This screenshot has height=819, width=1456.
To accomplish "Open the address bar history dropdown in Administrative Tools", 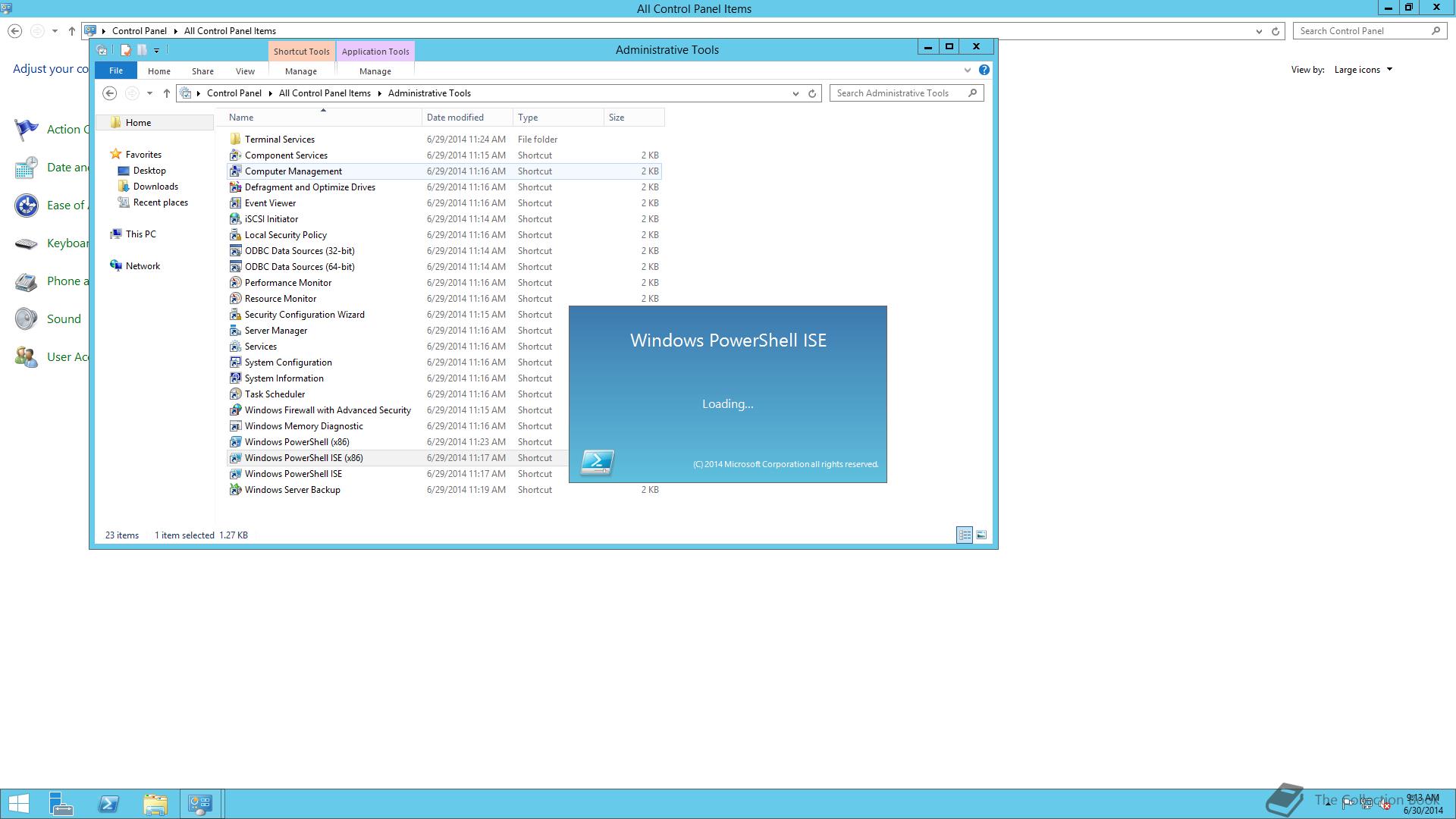I will click(x=795, y=93).
